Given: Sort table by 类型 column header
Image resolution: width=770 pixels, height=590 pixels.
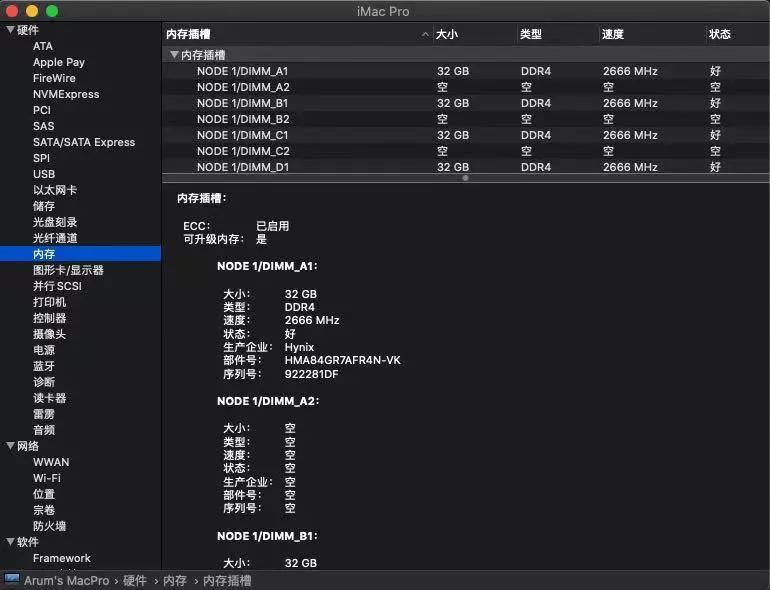Looking at the screenshot, I should pos(531,34).
